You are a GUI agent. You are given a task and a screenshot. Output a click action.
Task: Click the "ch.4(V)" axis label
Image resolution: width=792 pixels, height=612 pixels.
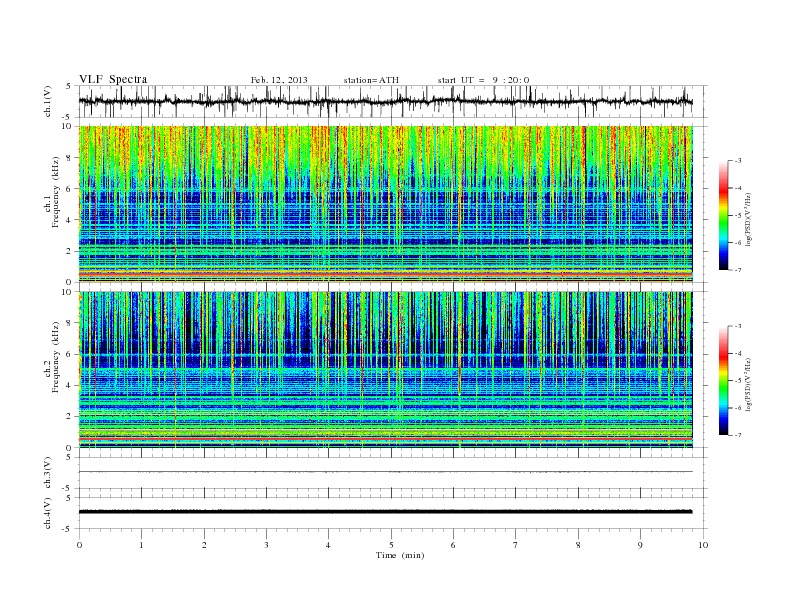tap(48, 513)
